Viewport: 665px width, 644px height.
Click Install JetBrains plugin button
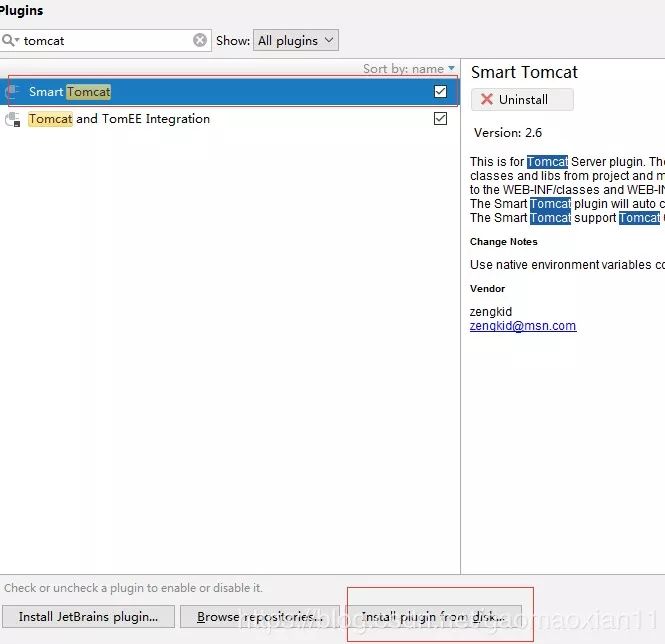(88, 616)
